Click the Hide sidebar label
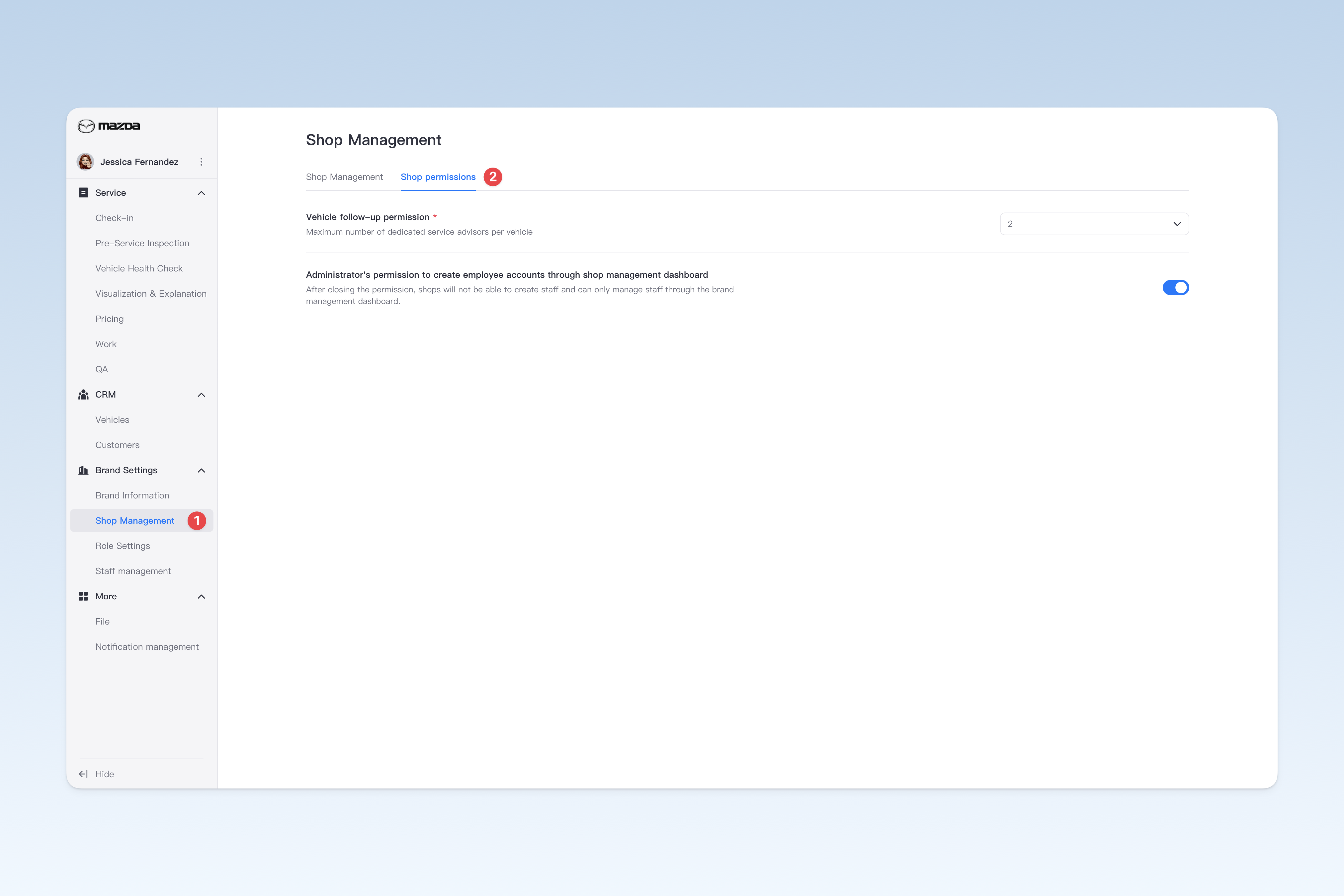Viewport: 1344px width, 896px height. point(105,774)
